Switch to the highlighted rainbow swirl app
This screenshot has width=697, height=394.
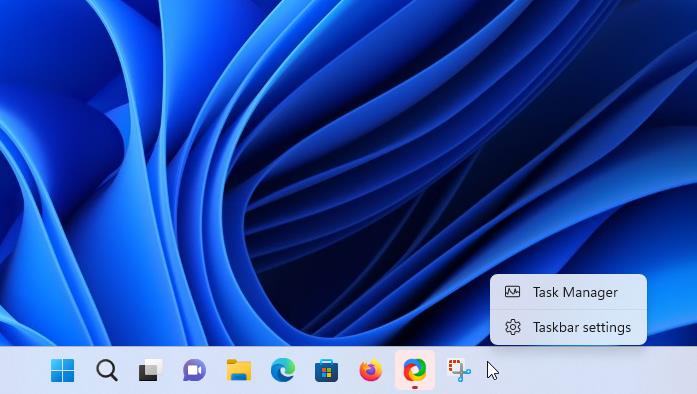pos(415,370)
